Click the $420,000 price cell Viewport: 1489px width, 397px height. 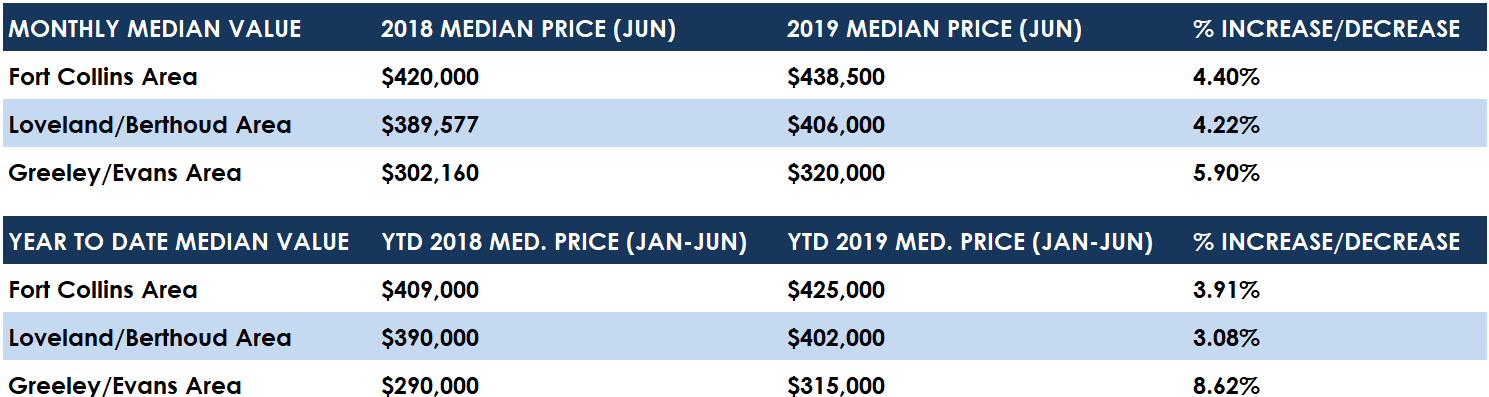430,77
